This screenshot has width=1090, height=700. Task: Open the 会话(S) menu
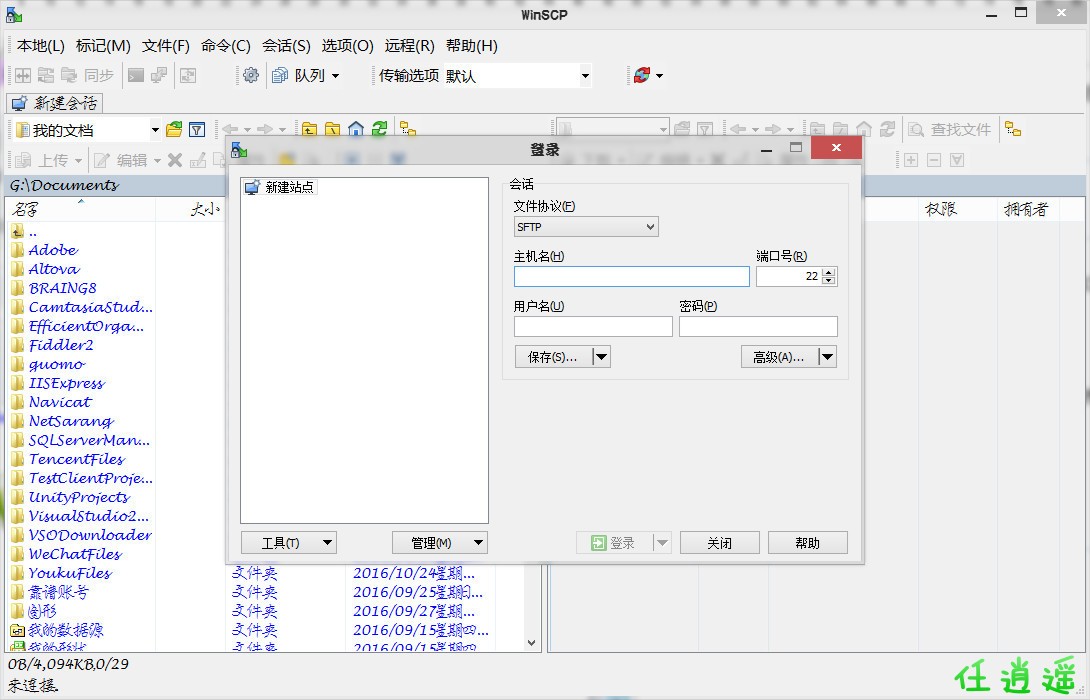coord(286,46)
